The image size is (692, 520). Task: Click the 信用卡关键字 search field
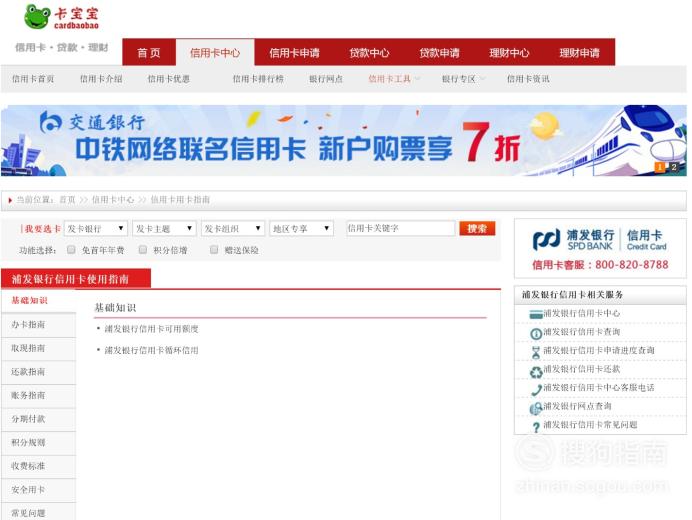coord(400,228)
